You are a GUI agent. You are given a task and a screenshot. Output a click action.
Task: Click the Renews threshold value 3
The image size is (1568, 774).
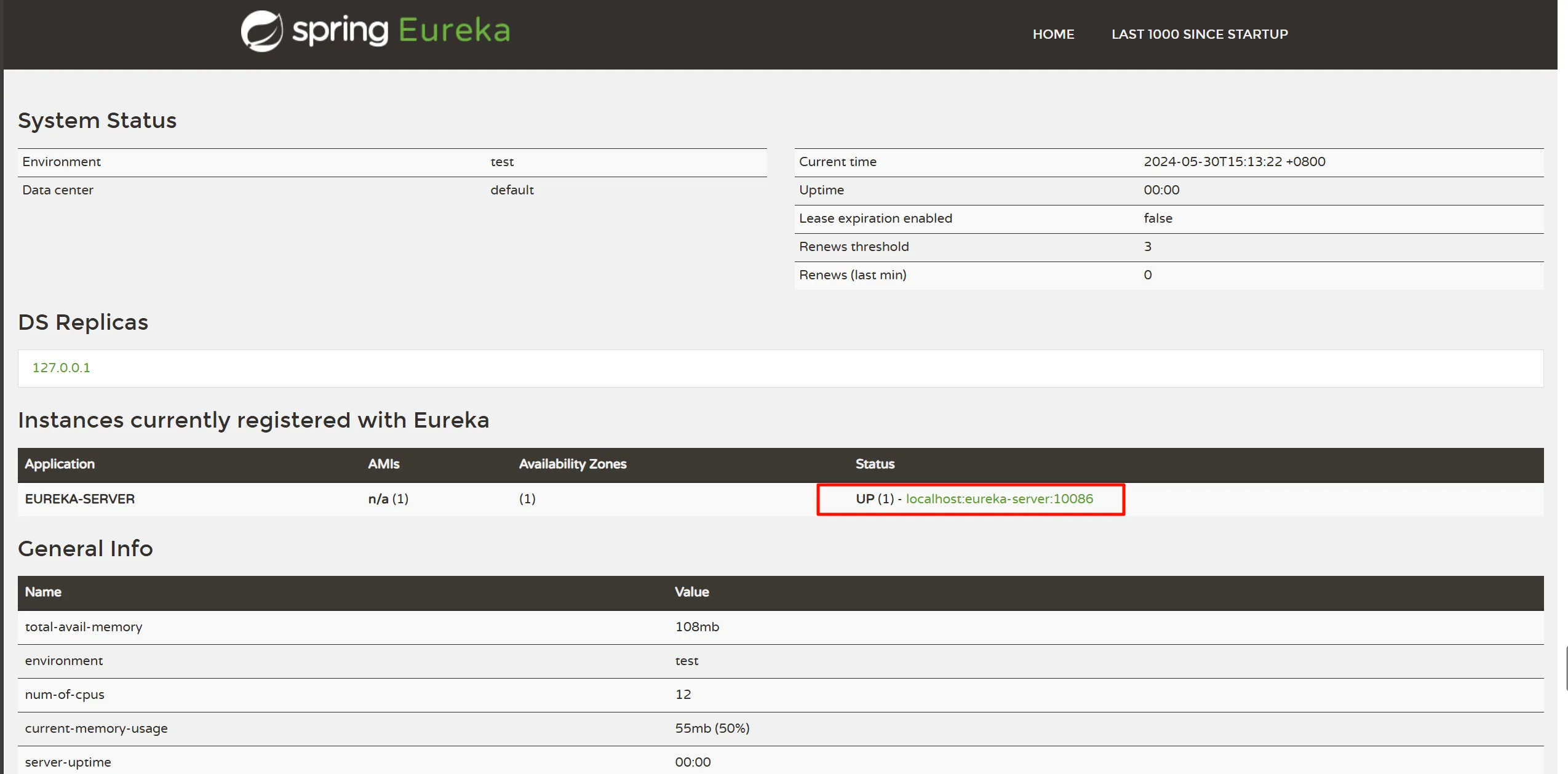[x=1147, y=246]
